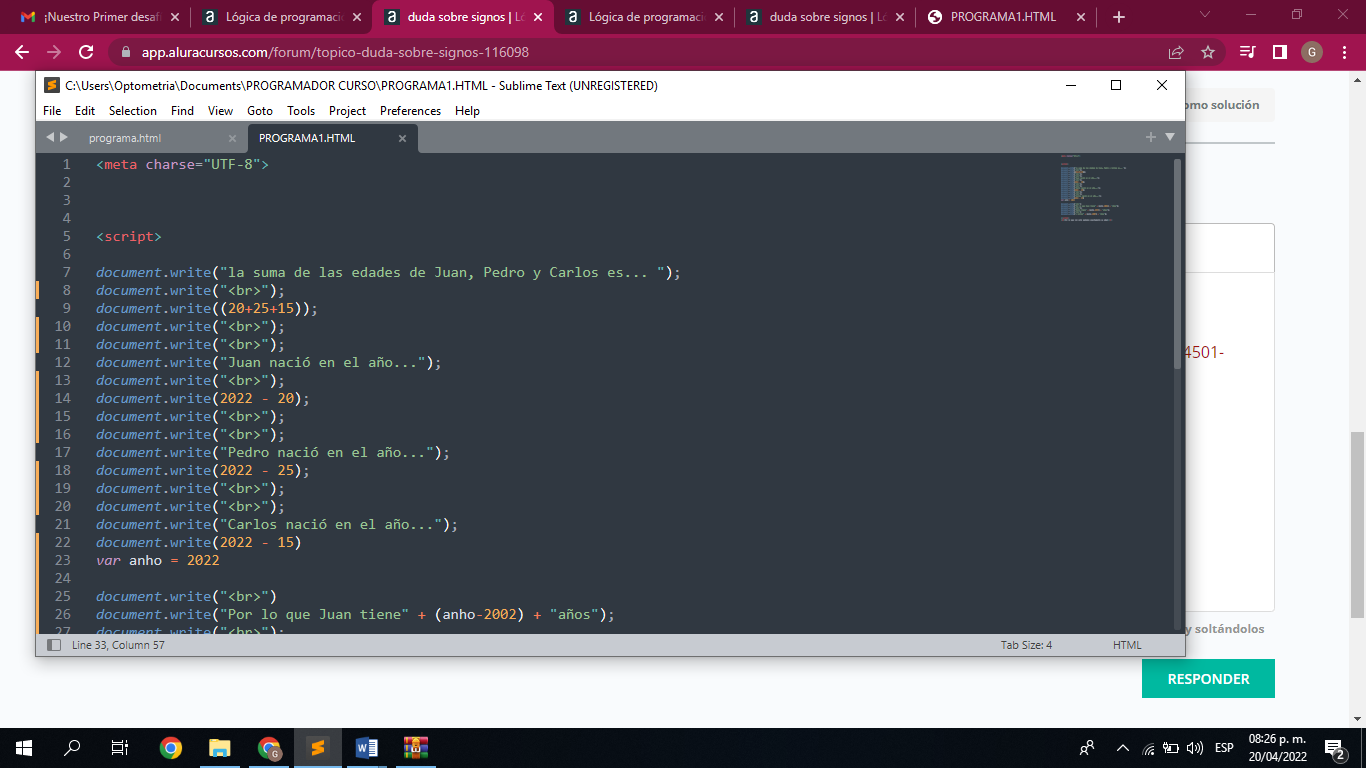1366x768 pixels.
Task: Open the Tools menu
Action: [301, 111]
